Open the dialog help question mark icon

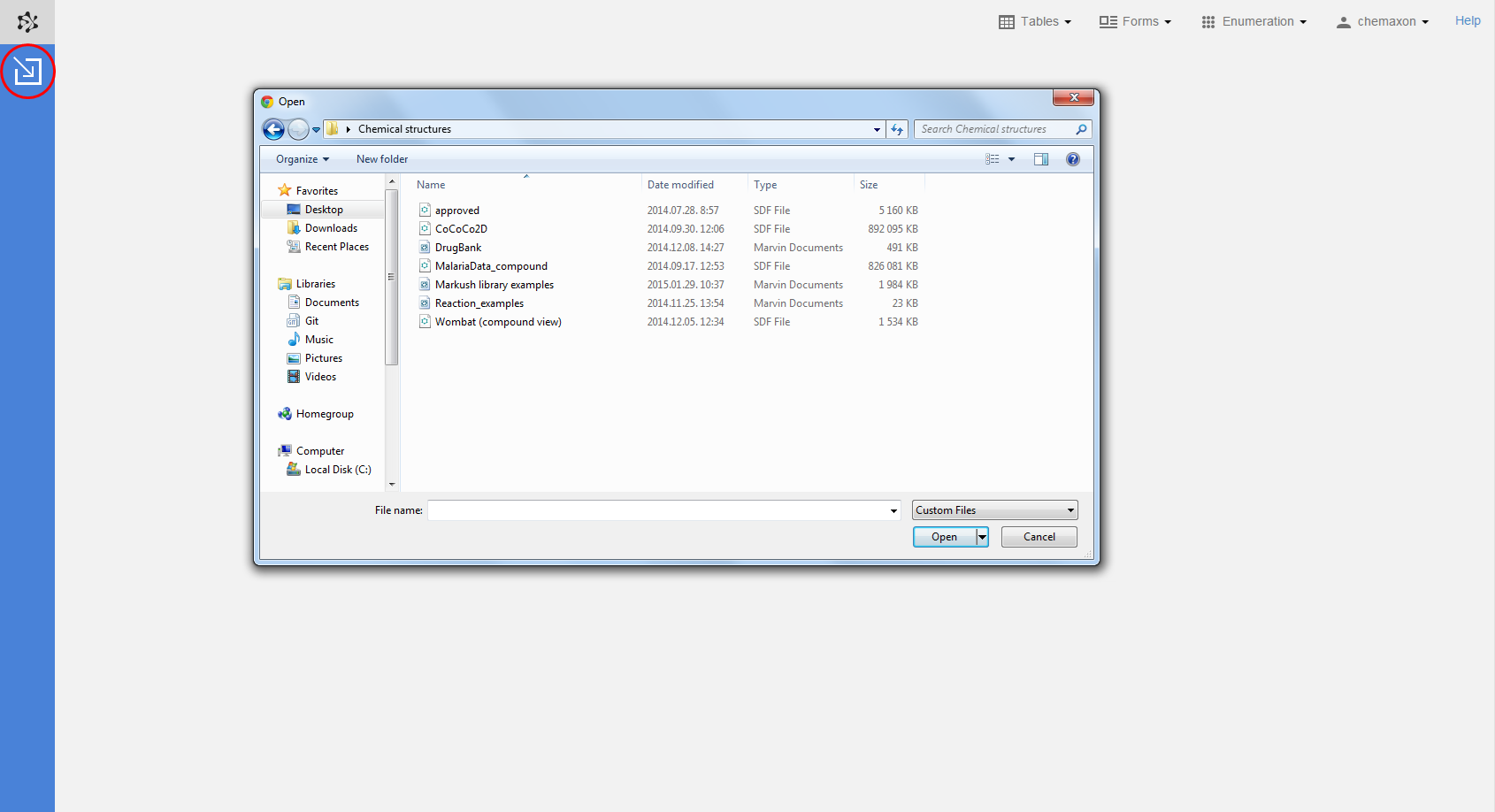(1073, 159)
